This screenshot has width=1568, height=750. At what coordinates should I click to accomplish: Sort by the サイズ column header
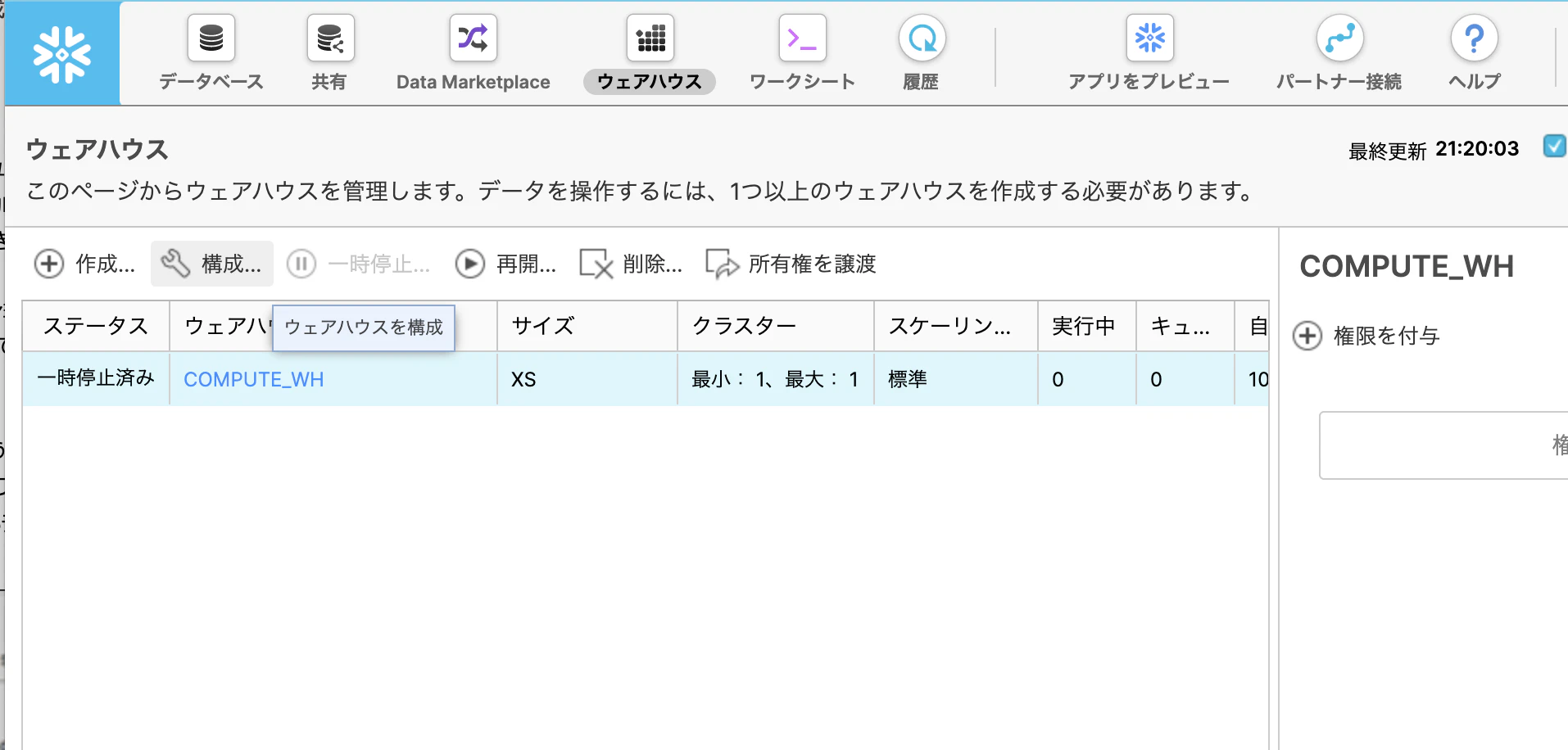point(587,326)
